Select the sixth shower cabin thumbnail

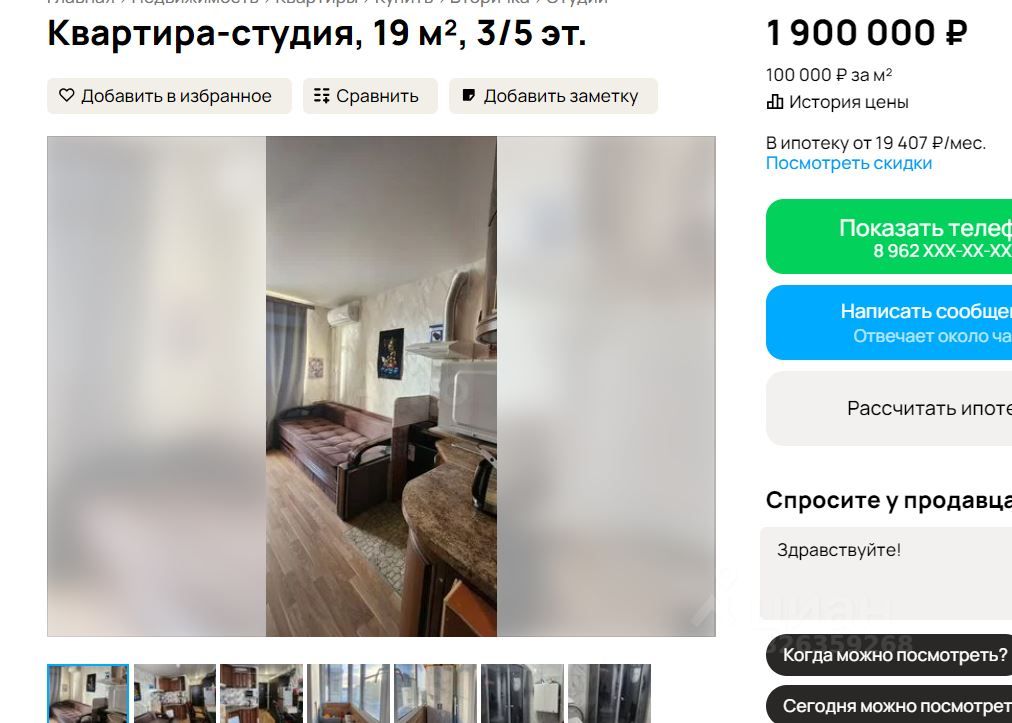[x=522, y=693]
